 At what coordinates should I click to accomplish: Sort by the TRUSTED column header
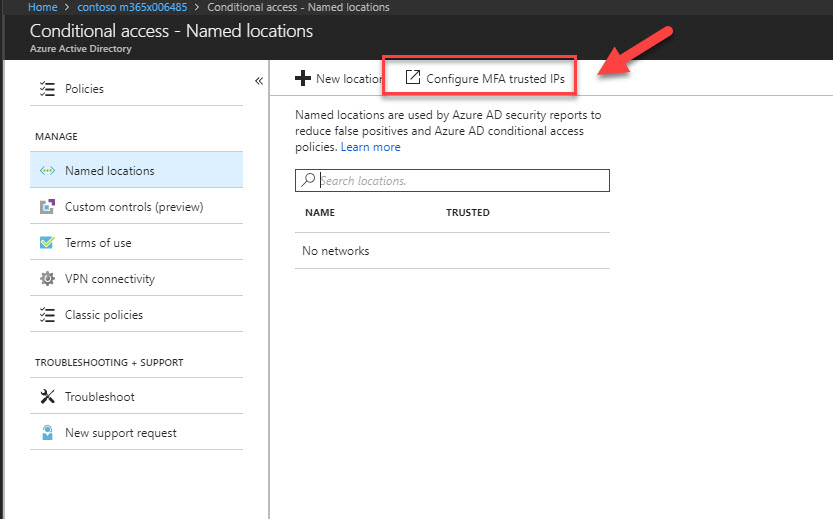pos(468,212)
